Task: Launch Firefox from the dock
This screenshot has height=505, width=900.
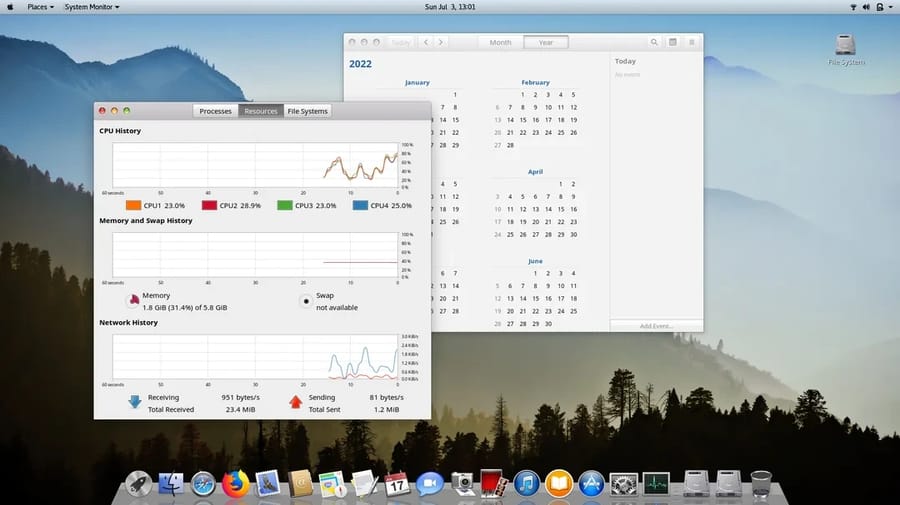Action: 235,484
